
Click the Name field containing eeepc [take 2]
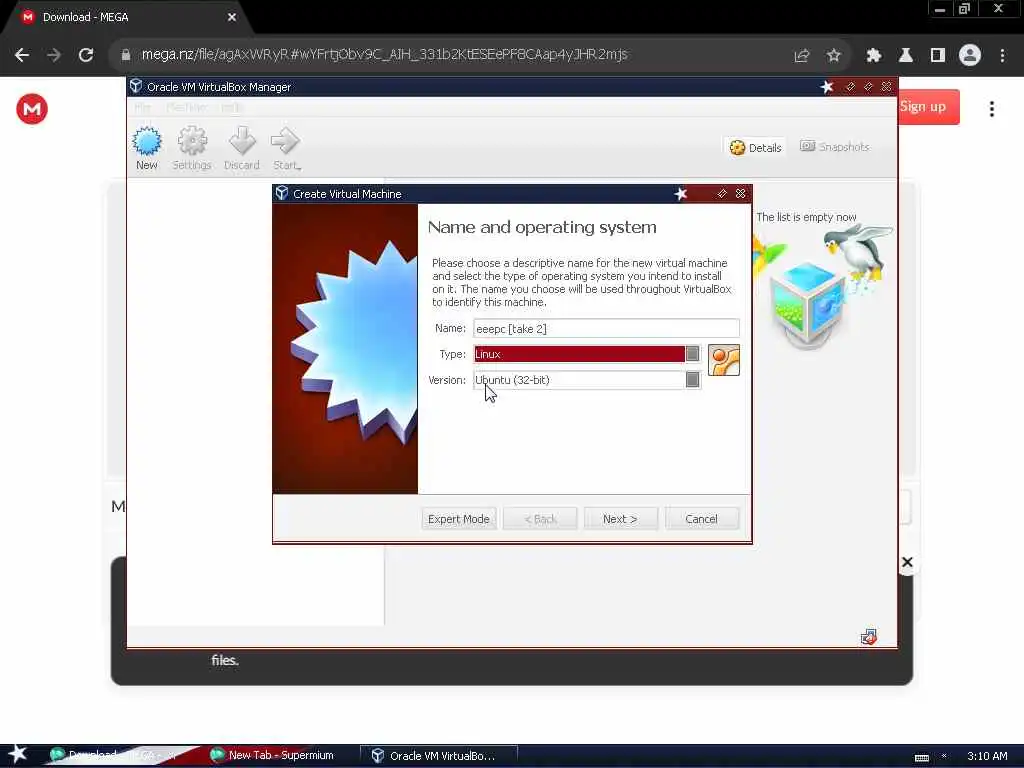606,328
